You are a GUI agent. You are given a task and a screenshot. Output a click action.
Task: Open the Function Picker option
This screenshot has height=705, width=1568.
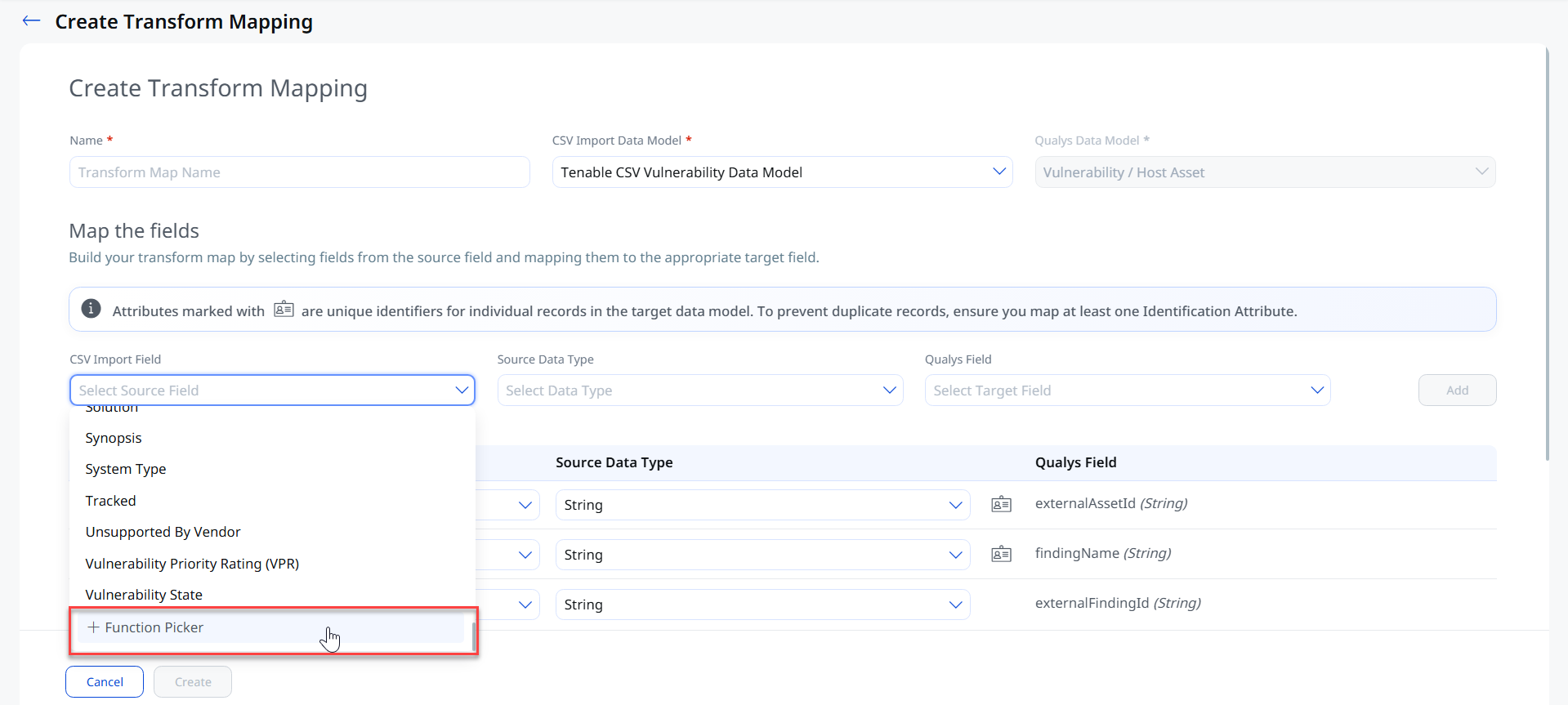(270, 627)
